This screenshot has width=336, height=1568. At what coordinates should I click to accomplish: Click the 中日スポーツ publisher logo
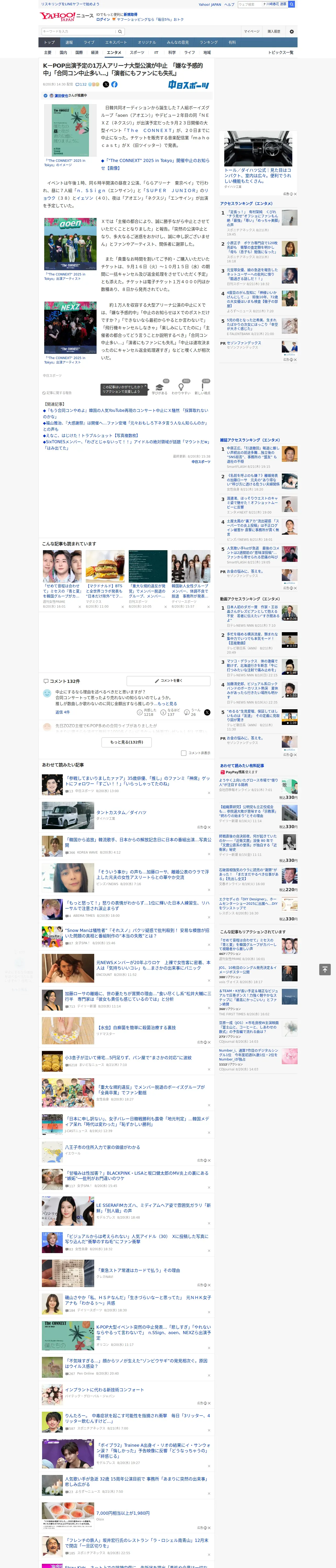tap(189, 85)
